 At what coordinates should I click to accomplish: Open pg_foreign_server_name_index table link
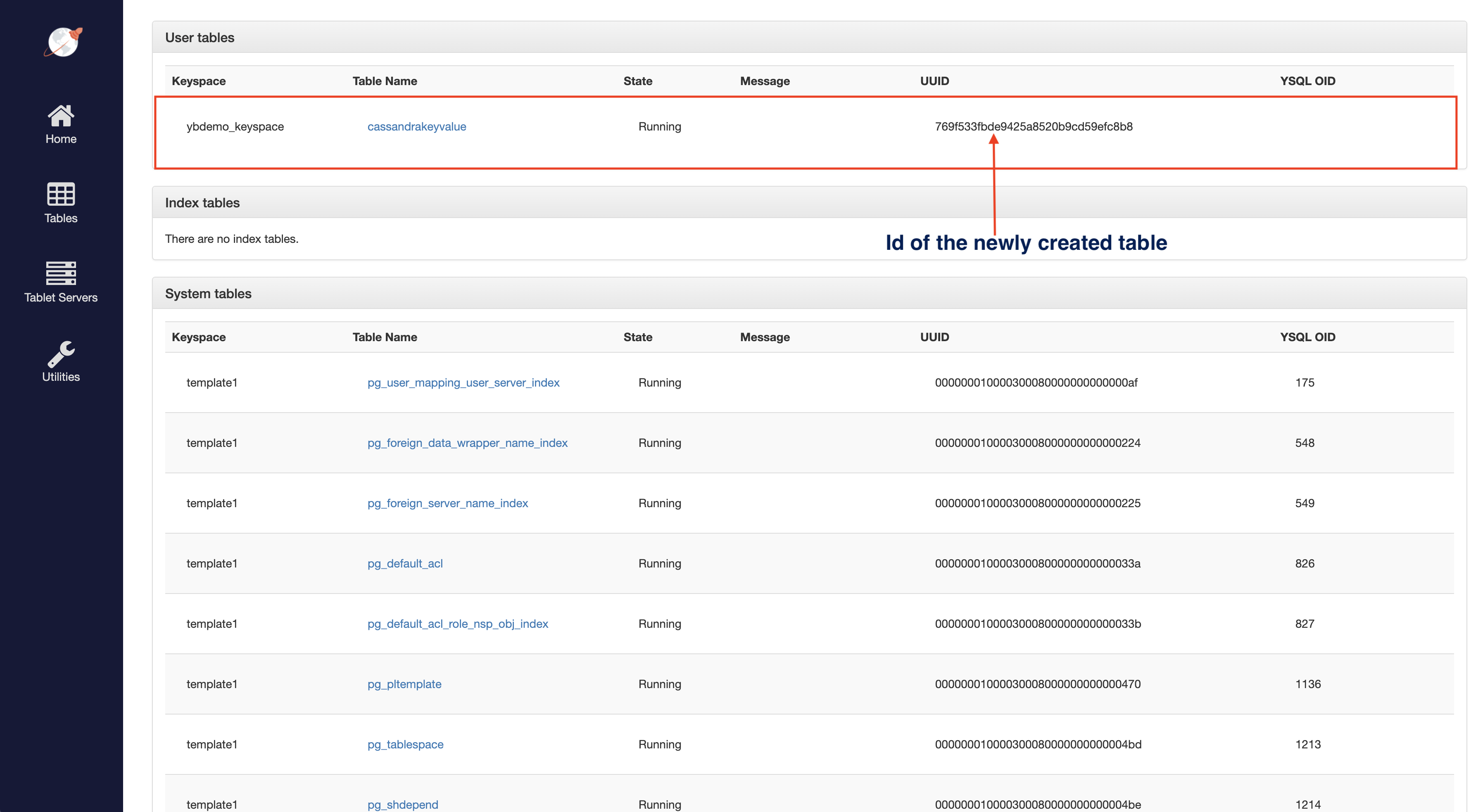[x=447, y=503]
